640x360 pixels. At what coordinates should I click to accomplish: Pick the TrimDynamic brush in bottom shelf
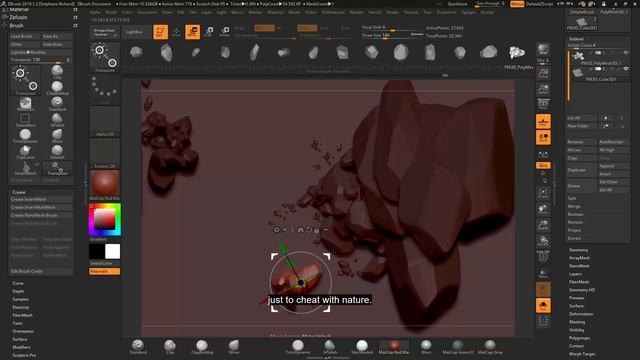coord(298,346)
